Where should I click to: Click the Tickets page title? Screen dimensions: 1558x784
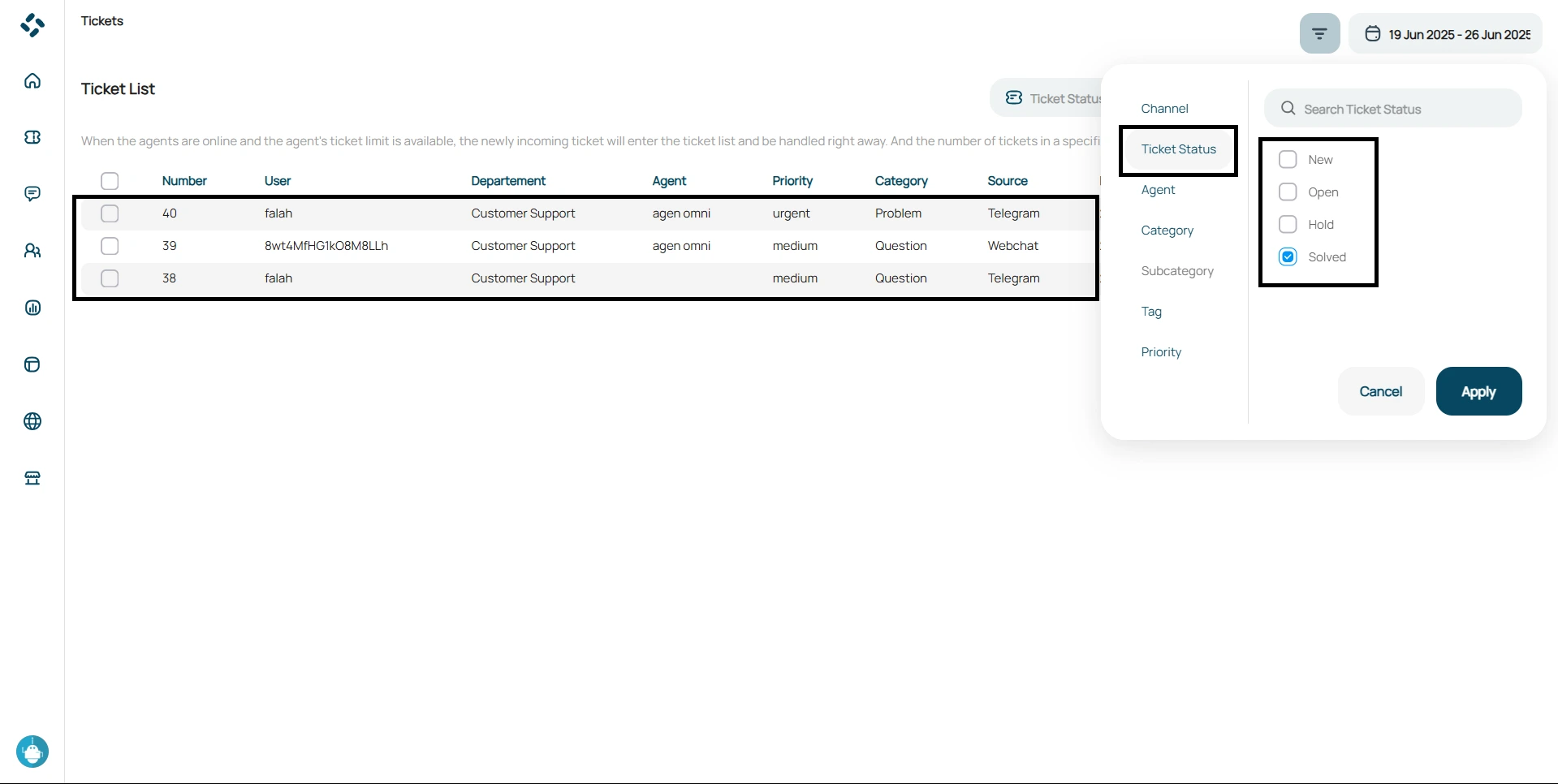point(102,21)
